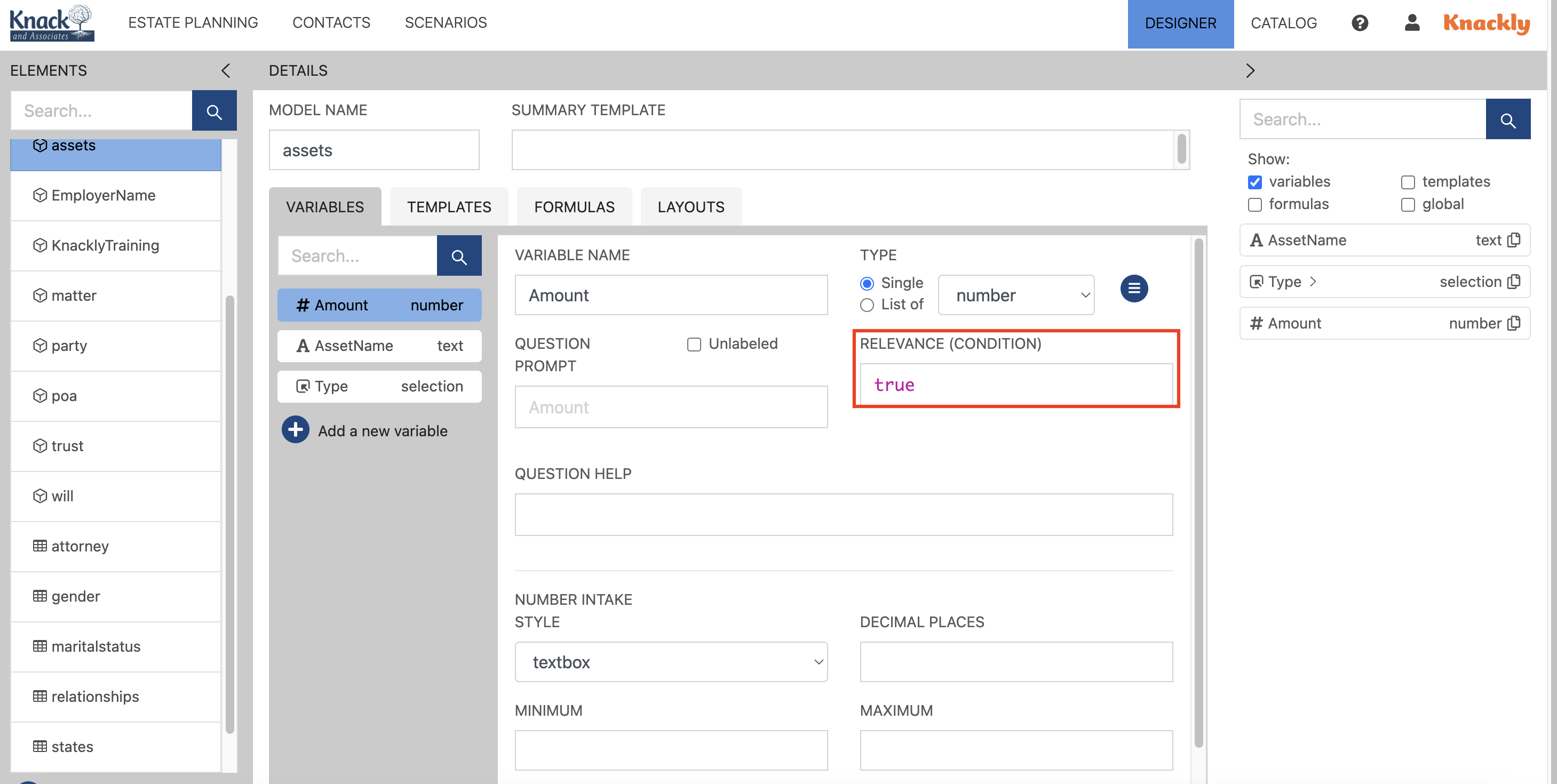Click the copy icon next to AssetName text
The width and height of the screenshot is (1557, 784).
[1514, 240]
